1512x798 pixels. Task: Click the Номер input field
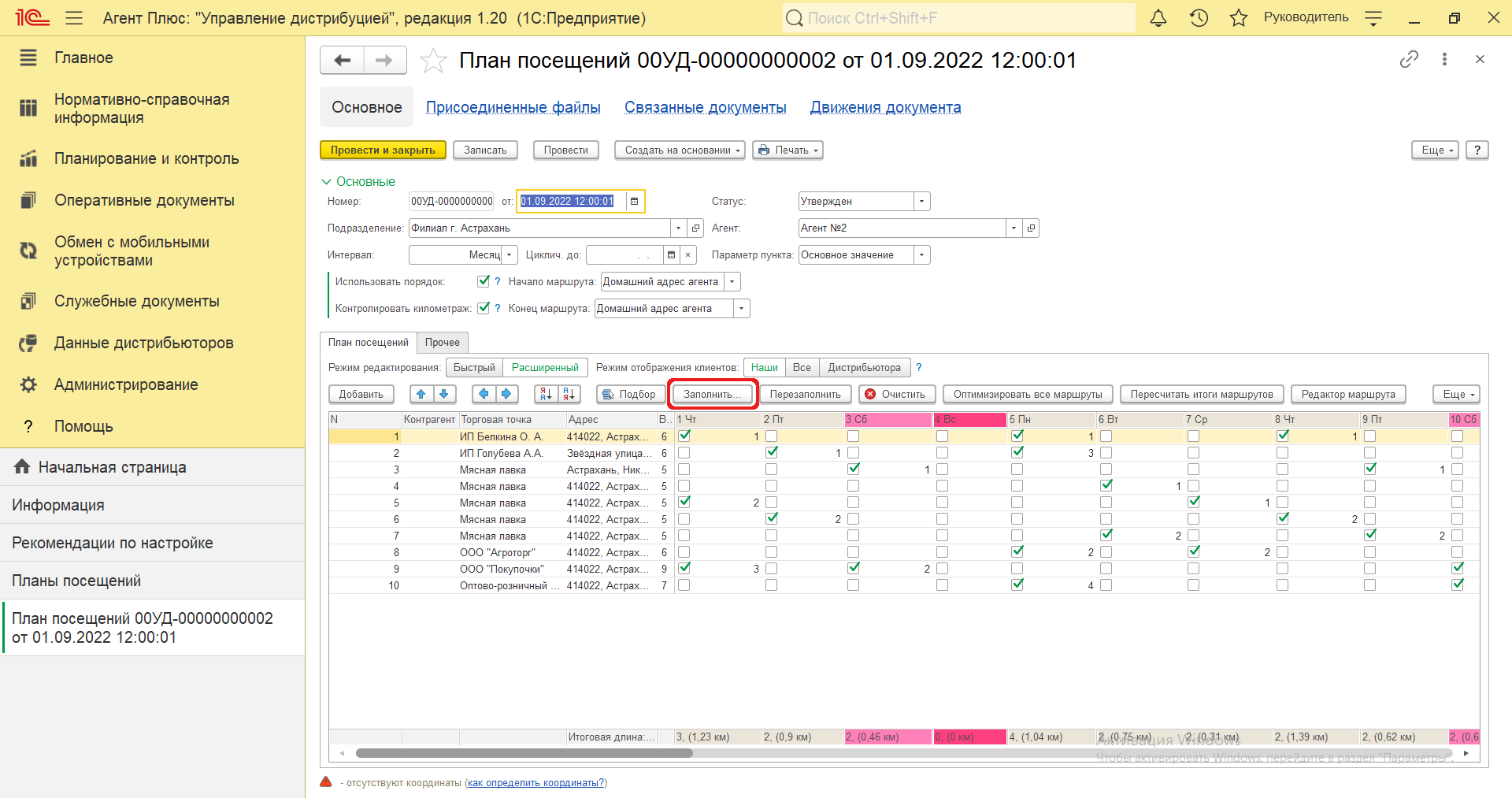pyautogui.click(x=451, y=201)
